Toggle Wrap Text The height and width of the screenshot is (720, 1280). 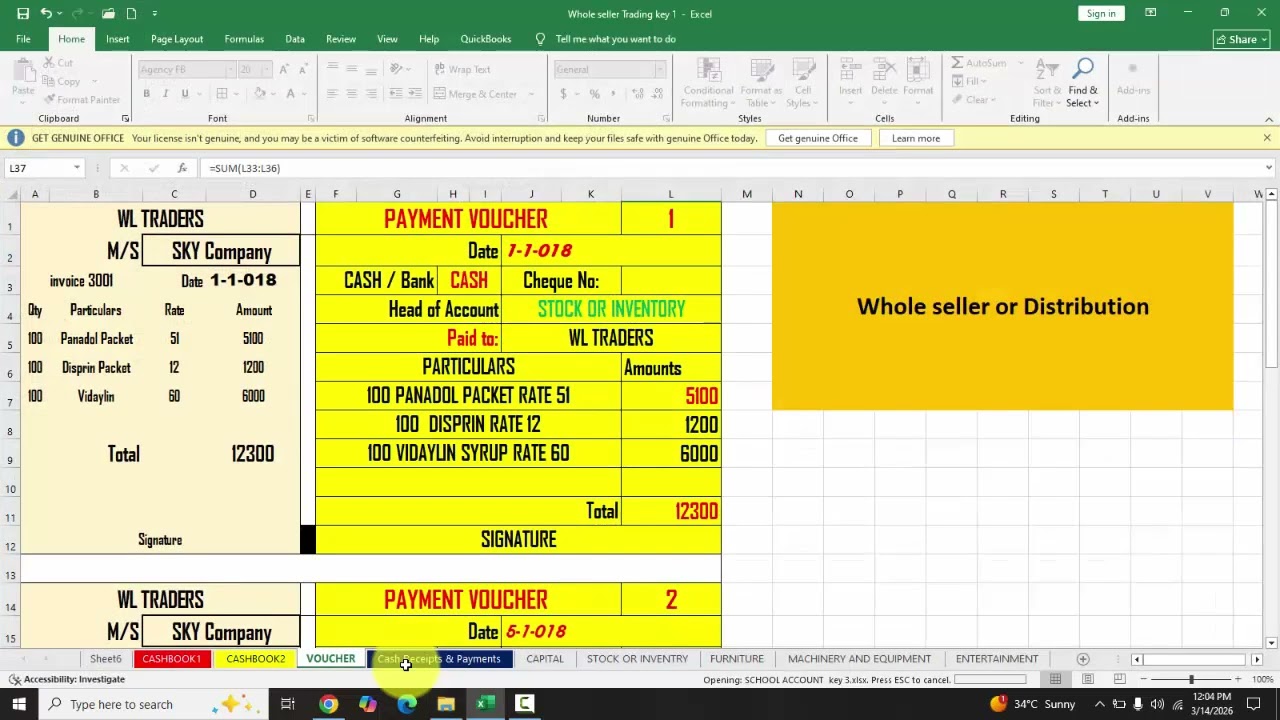tap(462, 70)
